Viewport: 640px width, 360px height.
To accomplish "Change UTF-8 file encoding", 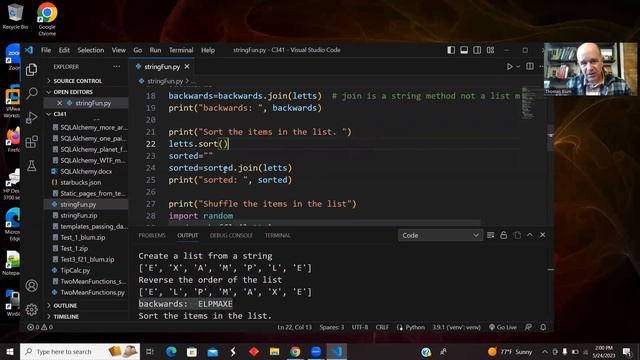I will (360, 327).
